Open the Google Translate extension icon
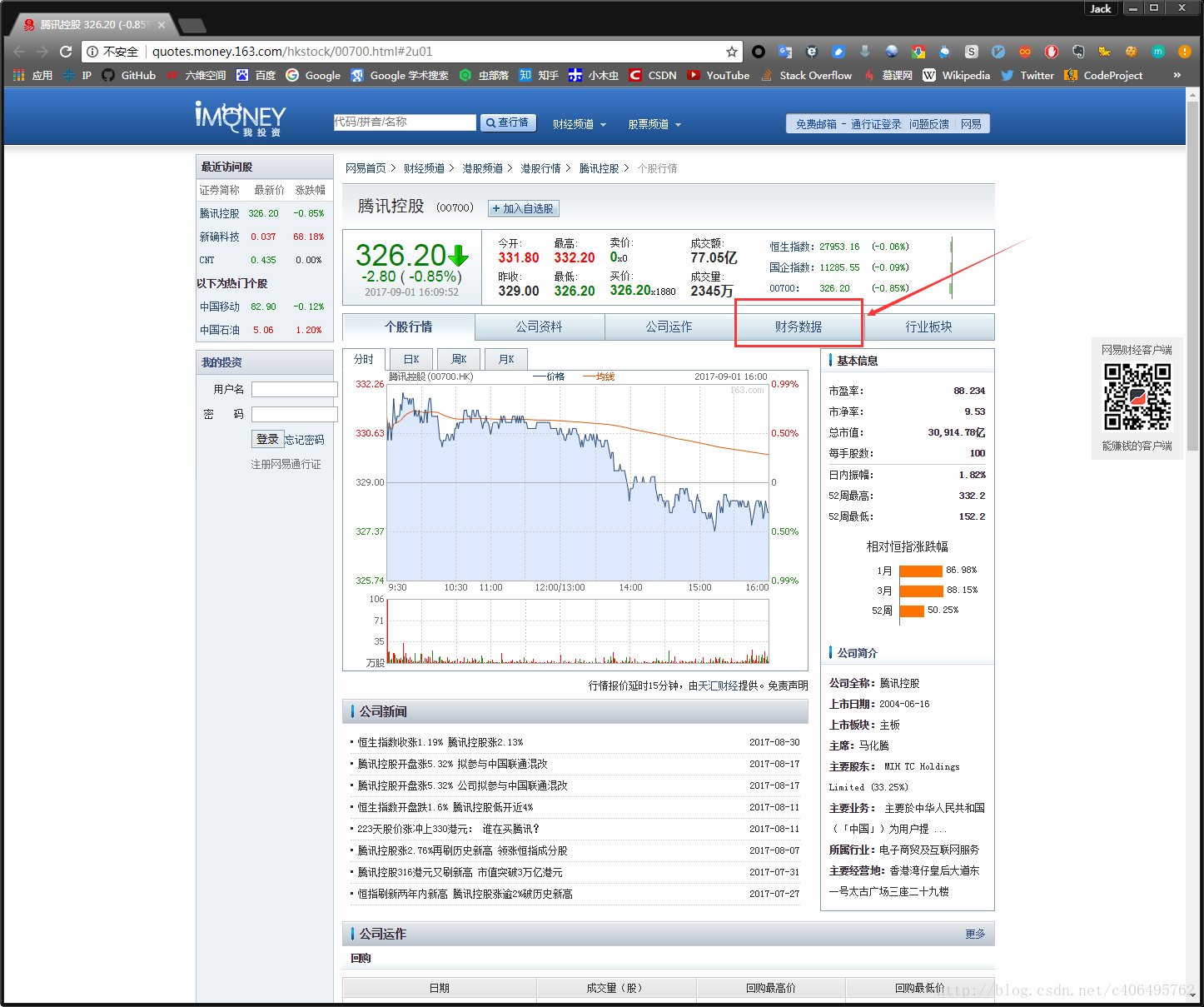This screenshot has width=1204, height=1007. coord(785,52)
